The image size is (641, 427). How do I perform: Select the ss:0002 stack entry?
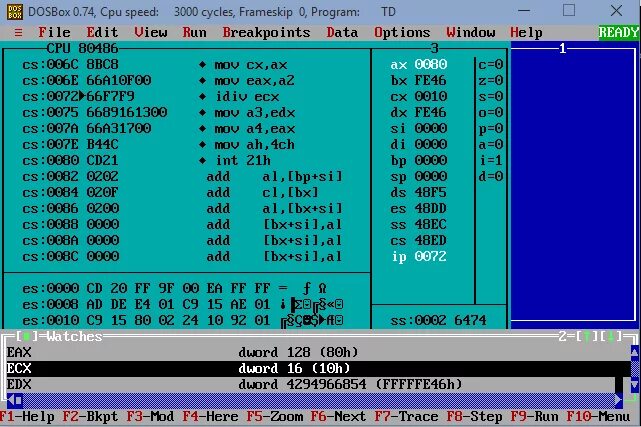pos(439,320)
